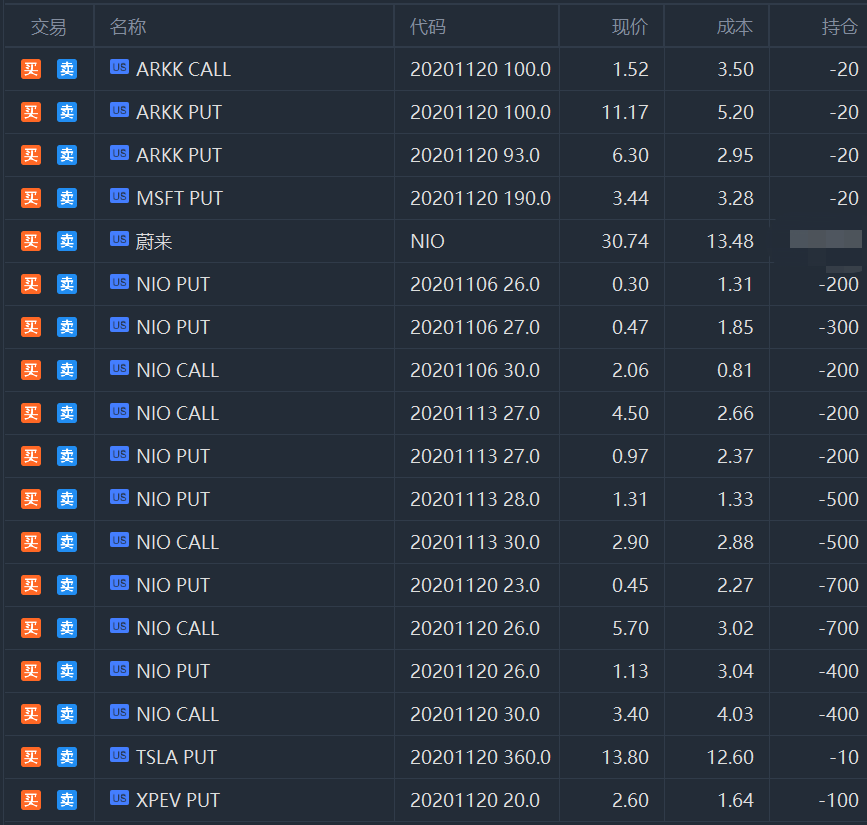Click code 20201120 190.0
867x825 pixels.
pyautogui.click(x=480, y=198)
